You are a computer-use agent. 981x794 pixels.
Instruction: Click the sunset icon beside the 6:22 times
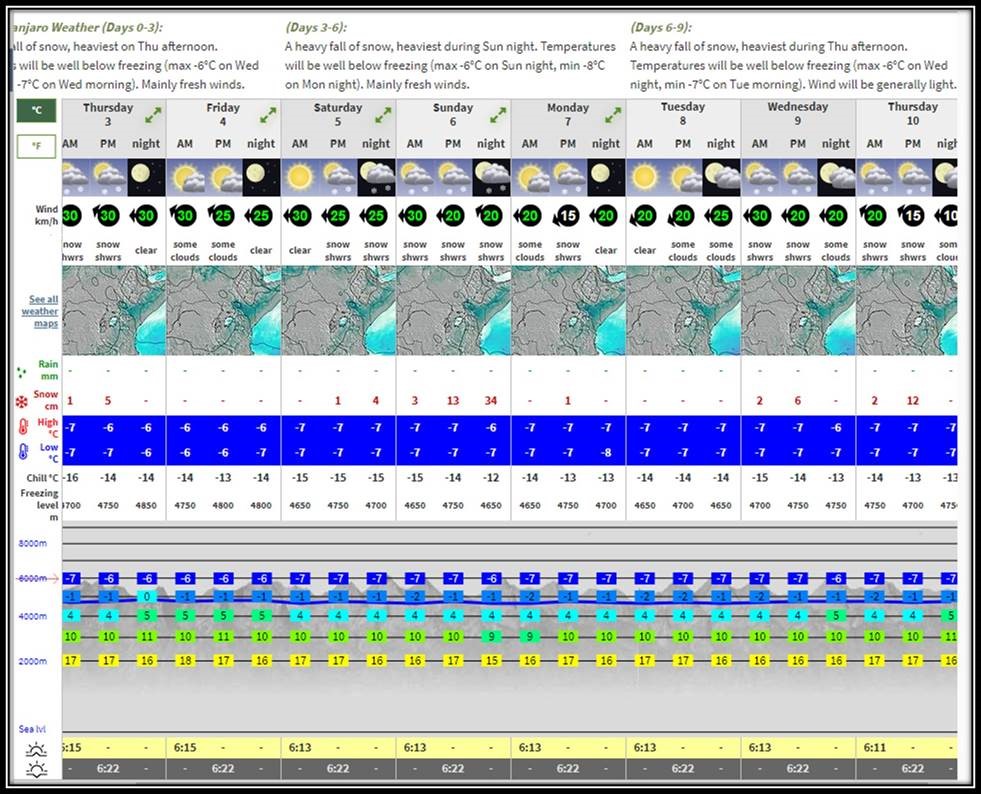(37, 769)
